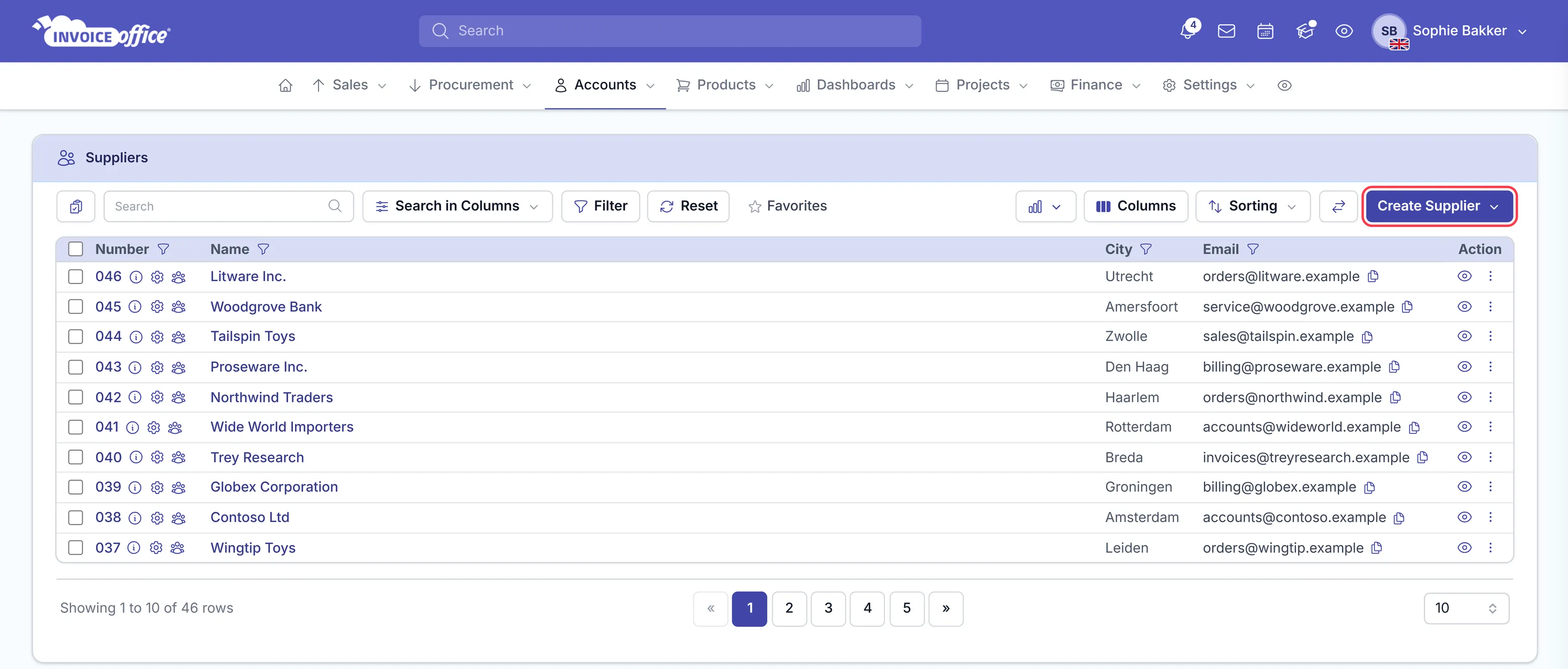Viewport: 1568px width, 669px height.
Task: Tick the select-all checkbox in table header
Action: 75,249
